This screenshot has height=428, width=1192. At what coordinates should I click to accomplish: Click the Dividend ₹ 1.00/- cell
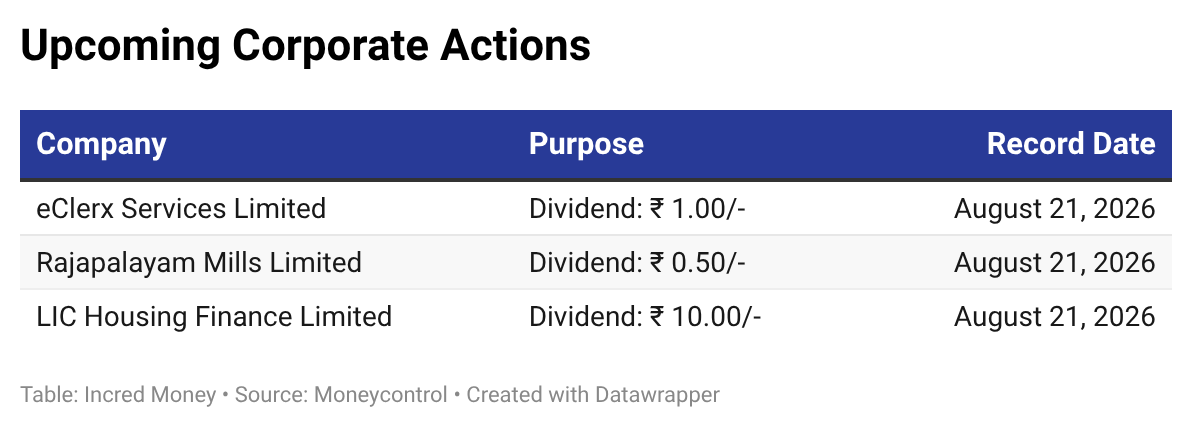[x=637, y=208]
